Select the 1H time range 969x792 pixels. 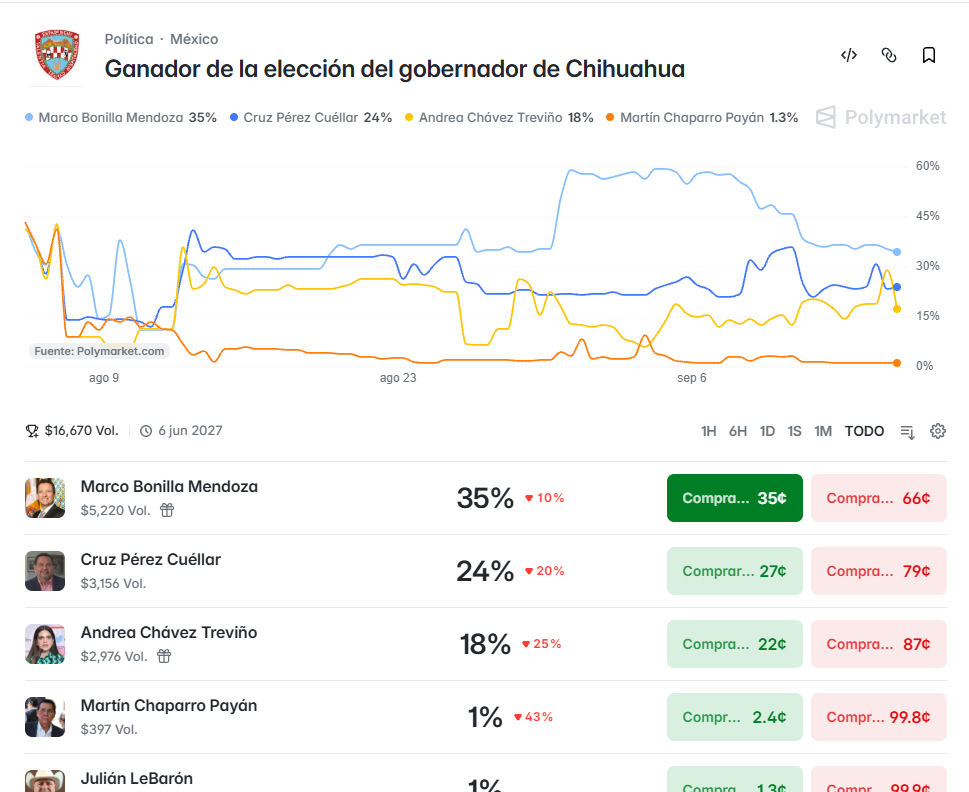pos(708,431)
